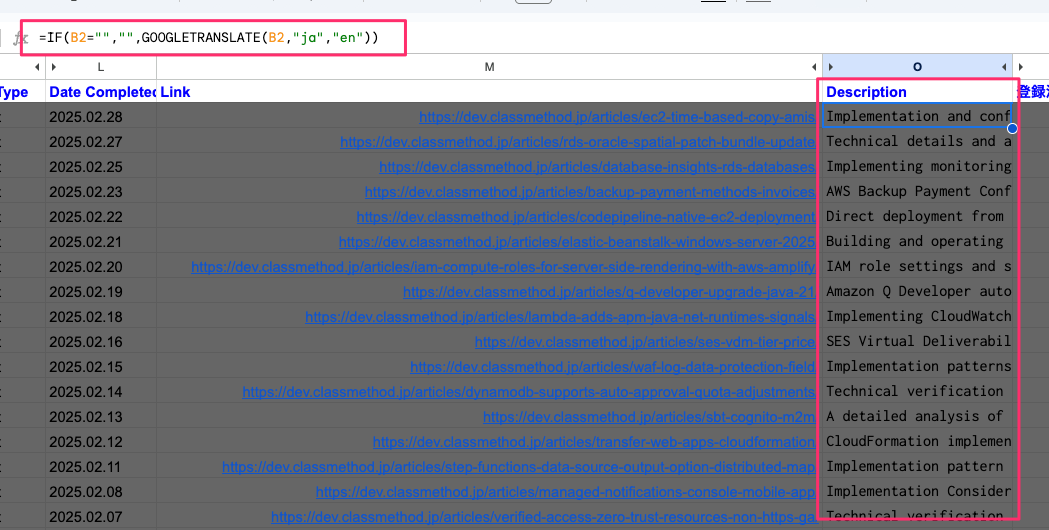The height and width of the screenshot is (530, 1049).
Task: Unhide column N using right arrow in column O header
Action: point(831,67)
